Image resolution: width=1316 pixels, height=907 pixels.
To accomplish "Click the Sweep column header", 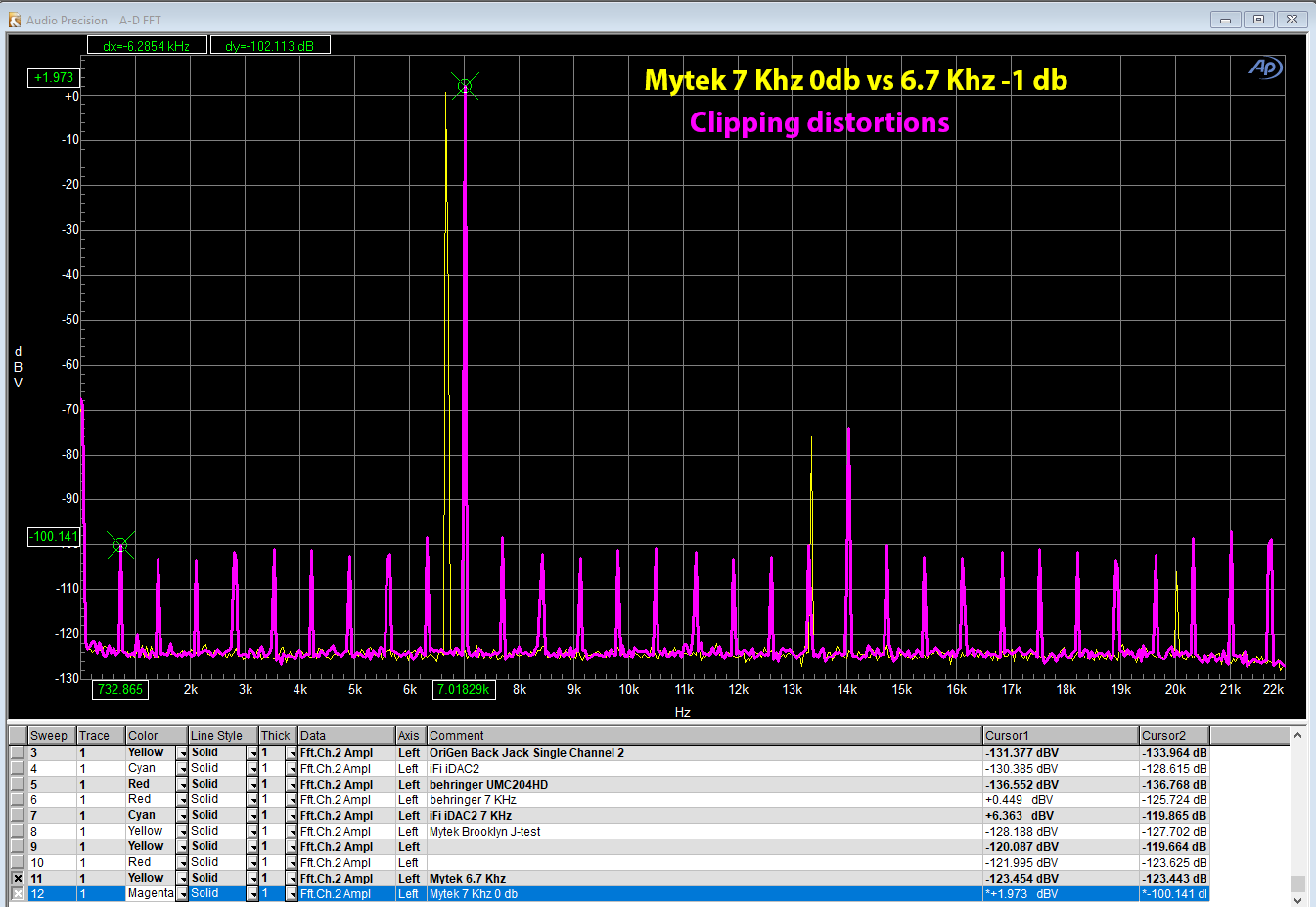I will pos(52,736).
